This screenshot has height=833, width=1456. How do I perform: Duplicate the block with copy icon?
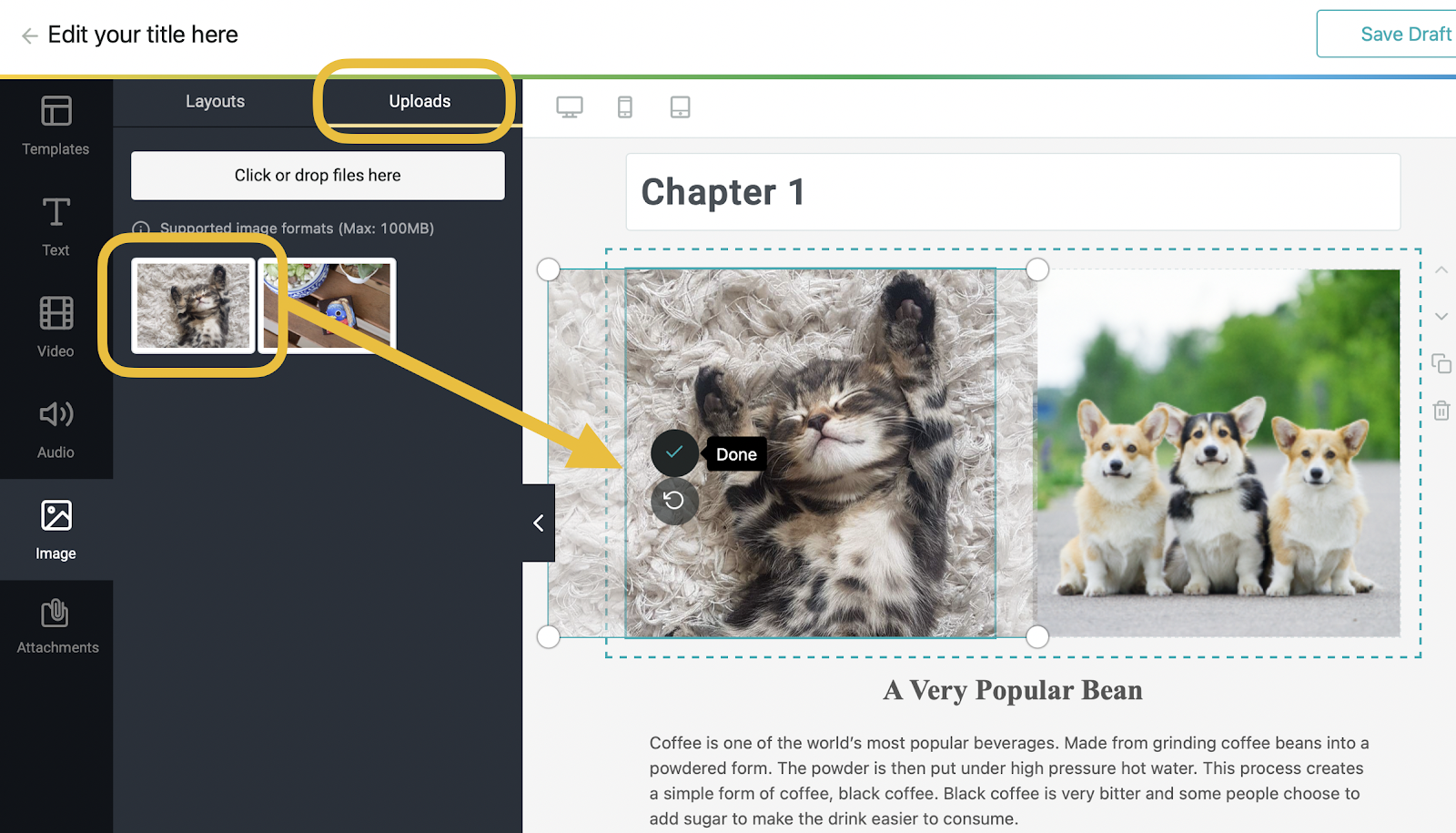(1441, 363)
